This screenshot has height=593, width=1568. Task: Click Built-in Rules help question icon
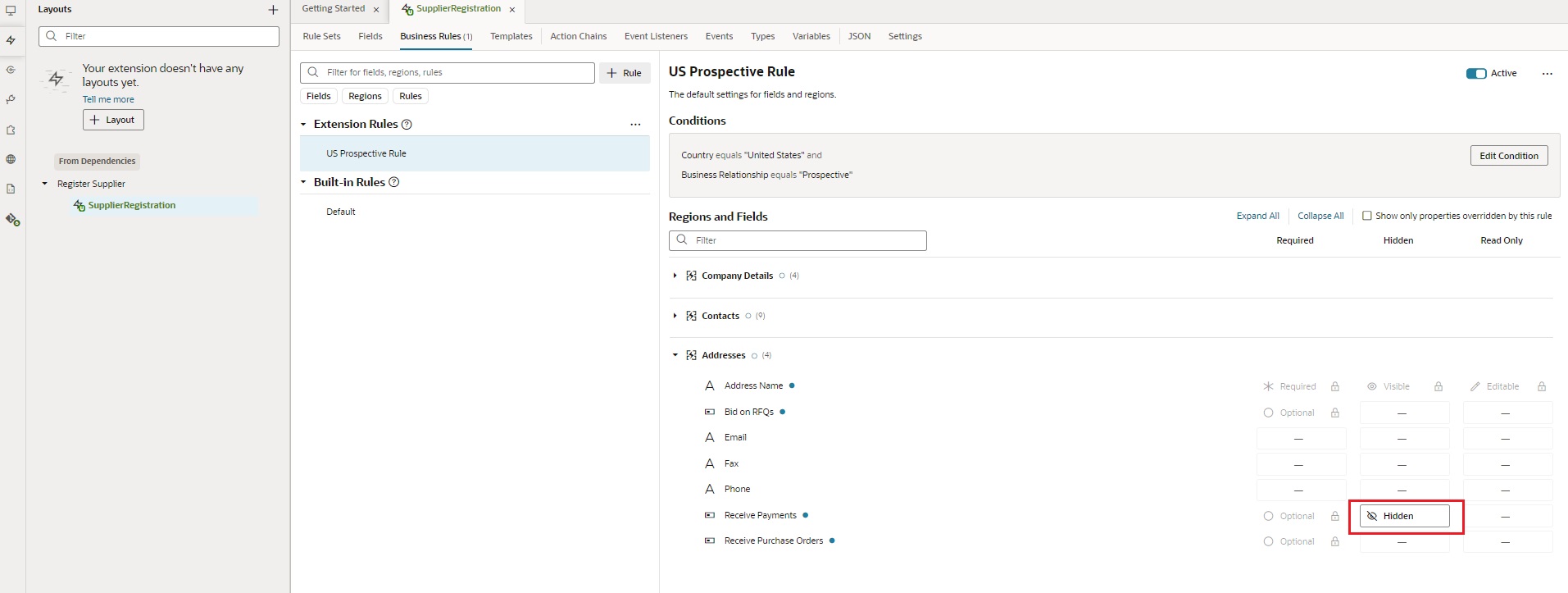393,182
